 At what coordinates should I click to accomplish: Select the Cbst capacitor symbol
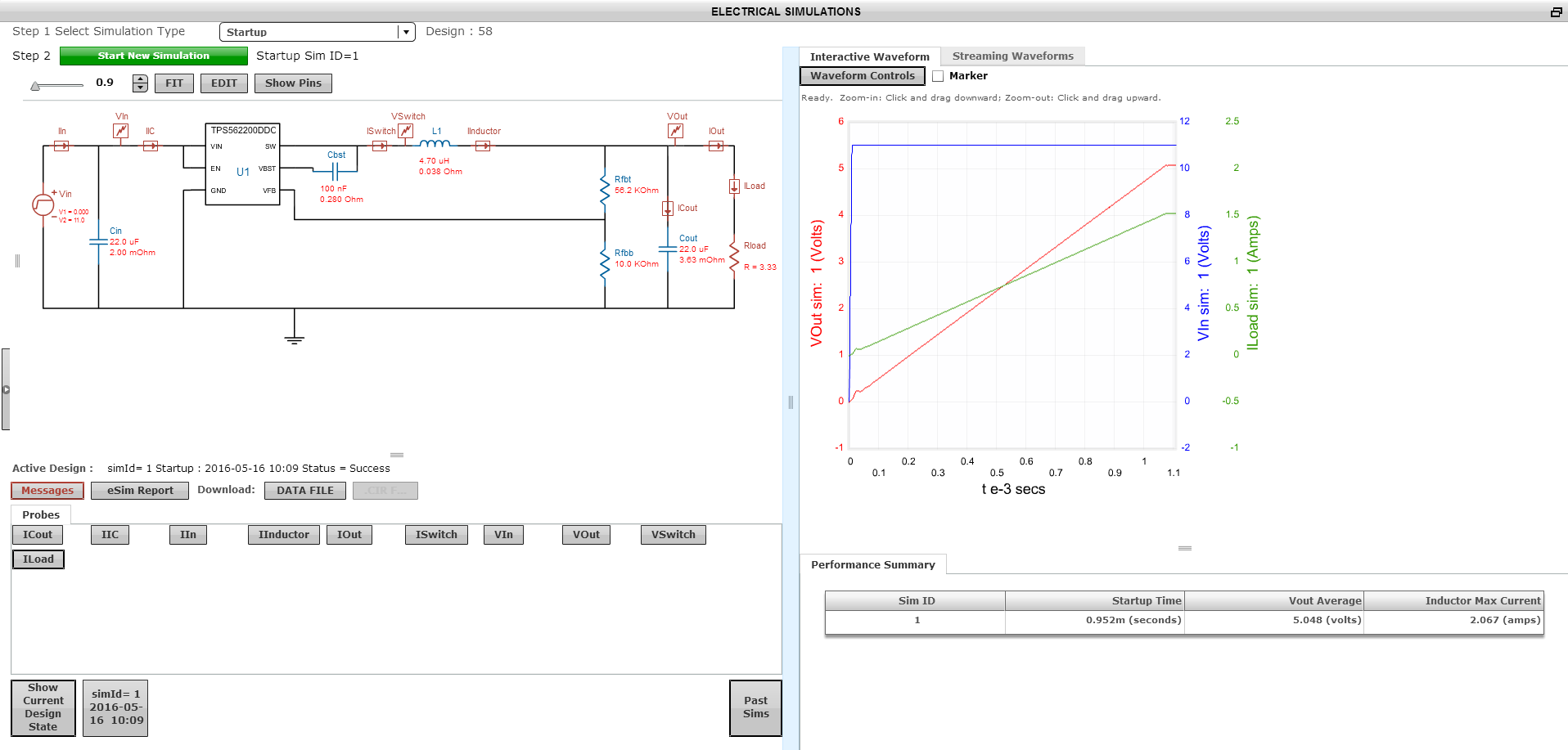click(336, 170)
